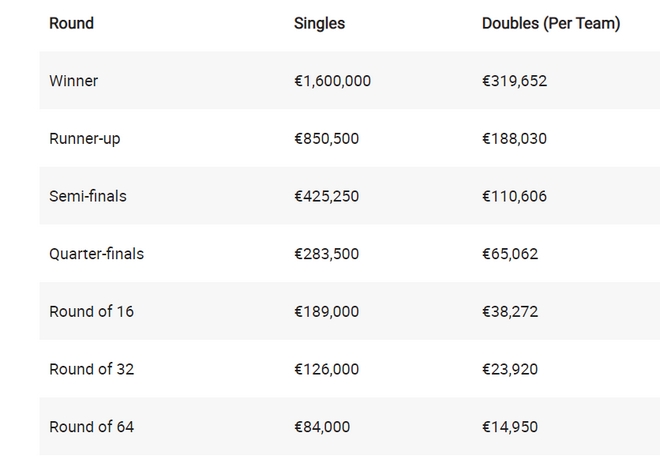Select the Winner row label
The height and width of the screenshot is (456, 660).
pyautogui.click(x=73, y=81)
